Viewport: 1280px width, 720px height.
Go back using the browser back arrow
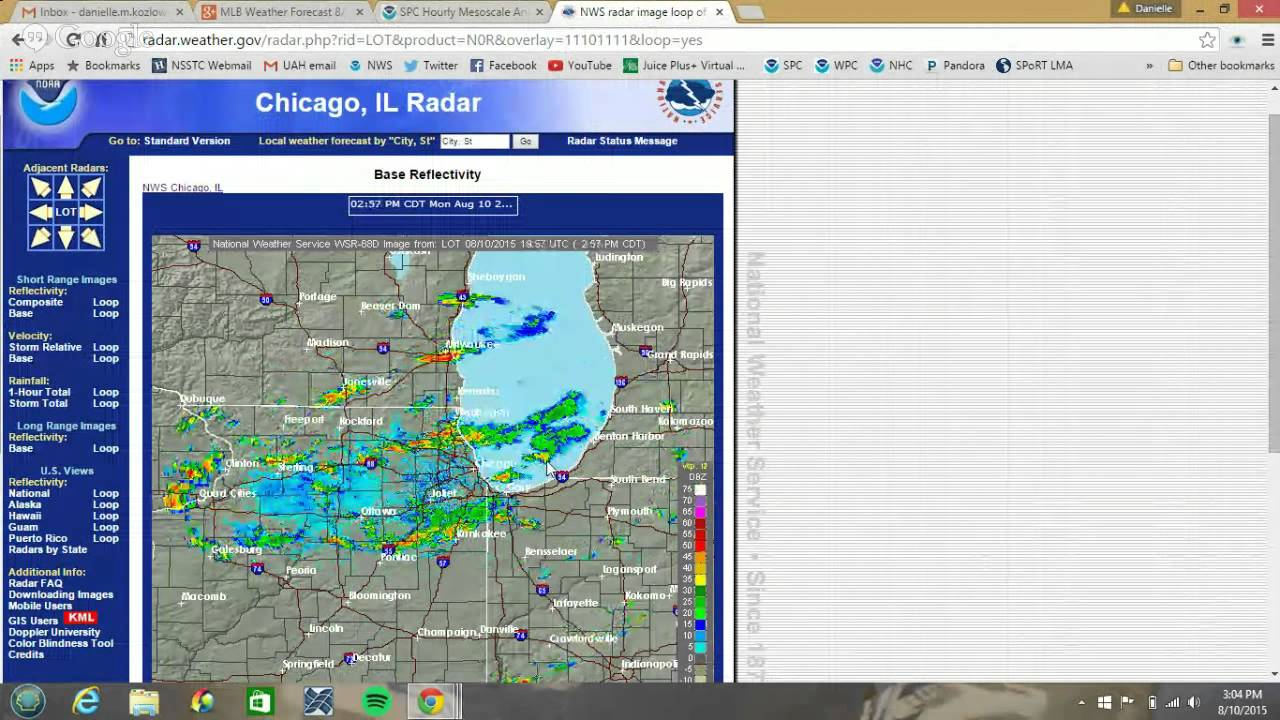point(19,40)
